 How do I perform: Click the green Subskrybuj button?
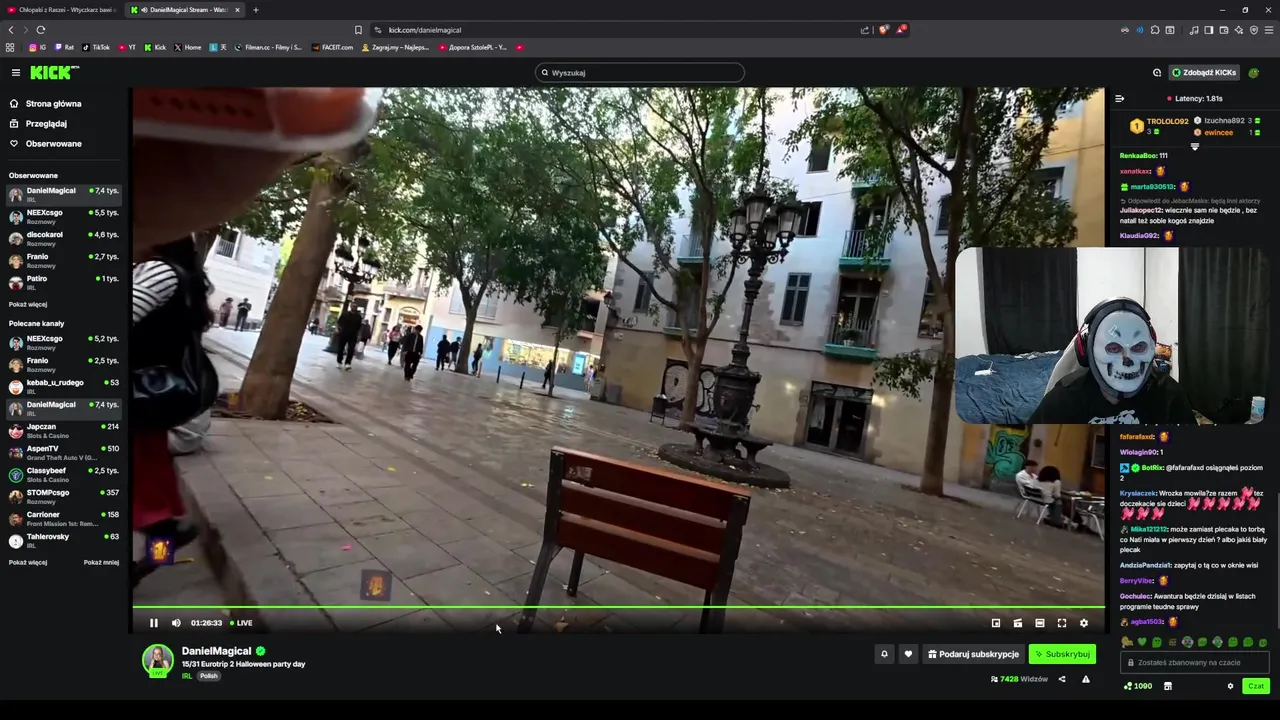[1062, 654]
